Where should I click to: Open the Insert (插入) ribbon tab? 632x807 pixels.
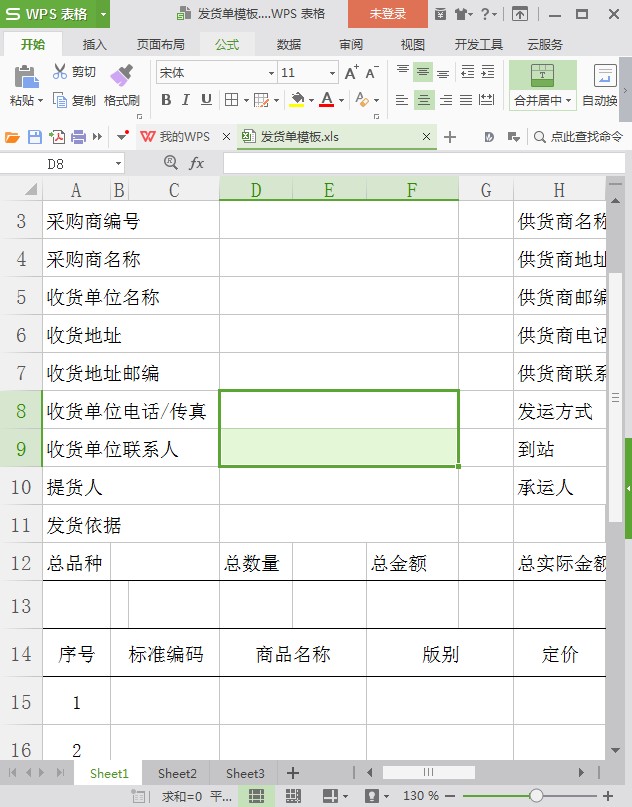(95, 45)
